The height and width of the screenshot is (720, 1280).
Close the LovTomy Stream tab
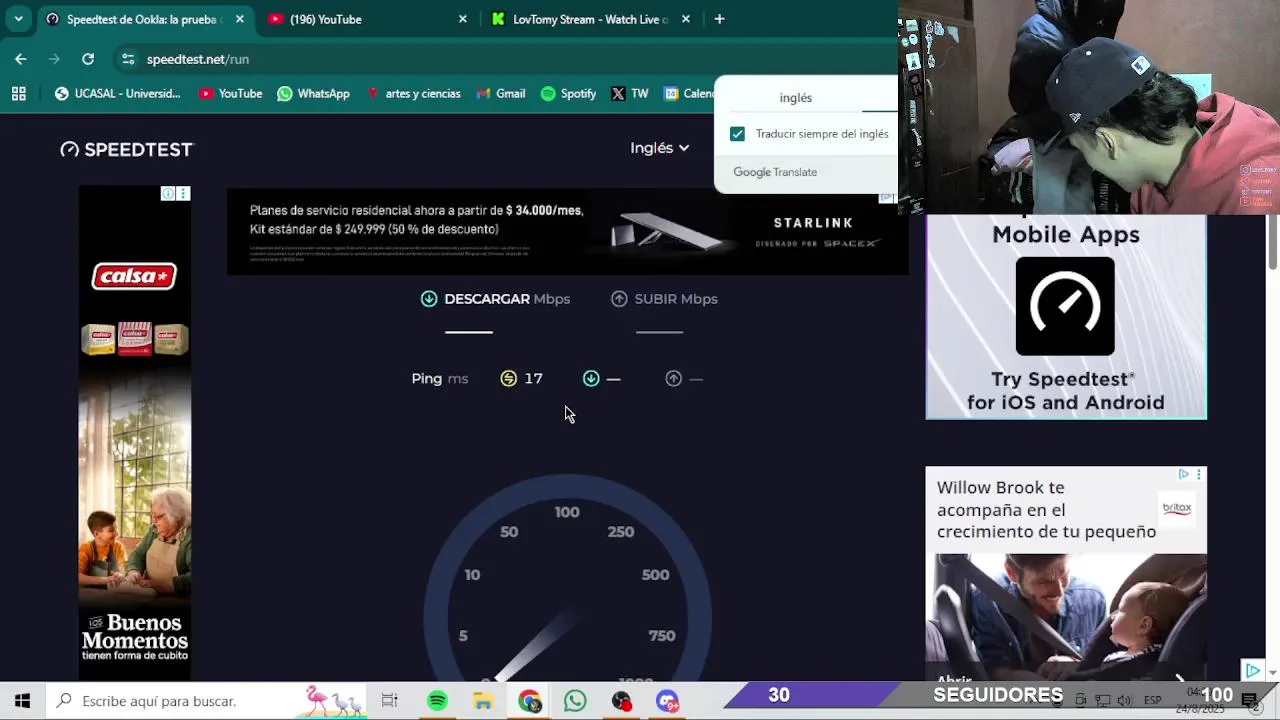(x=686, y=19)
